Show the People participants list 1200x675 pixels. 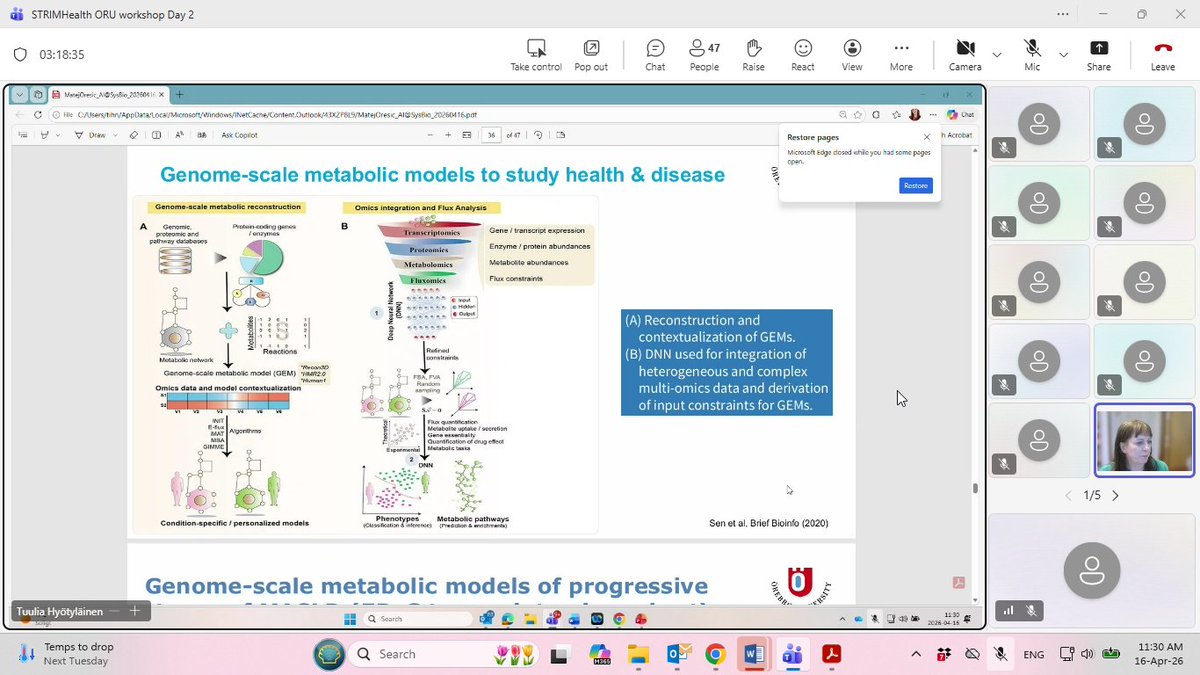[x=704, y=55]
